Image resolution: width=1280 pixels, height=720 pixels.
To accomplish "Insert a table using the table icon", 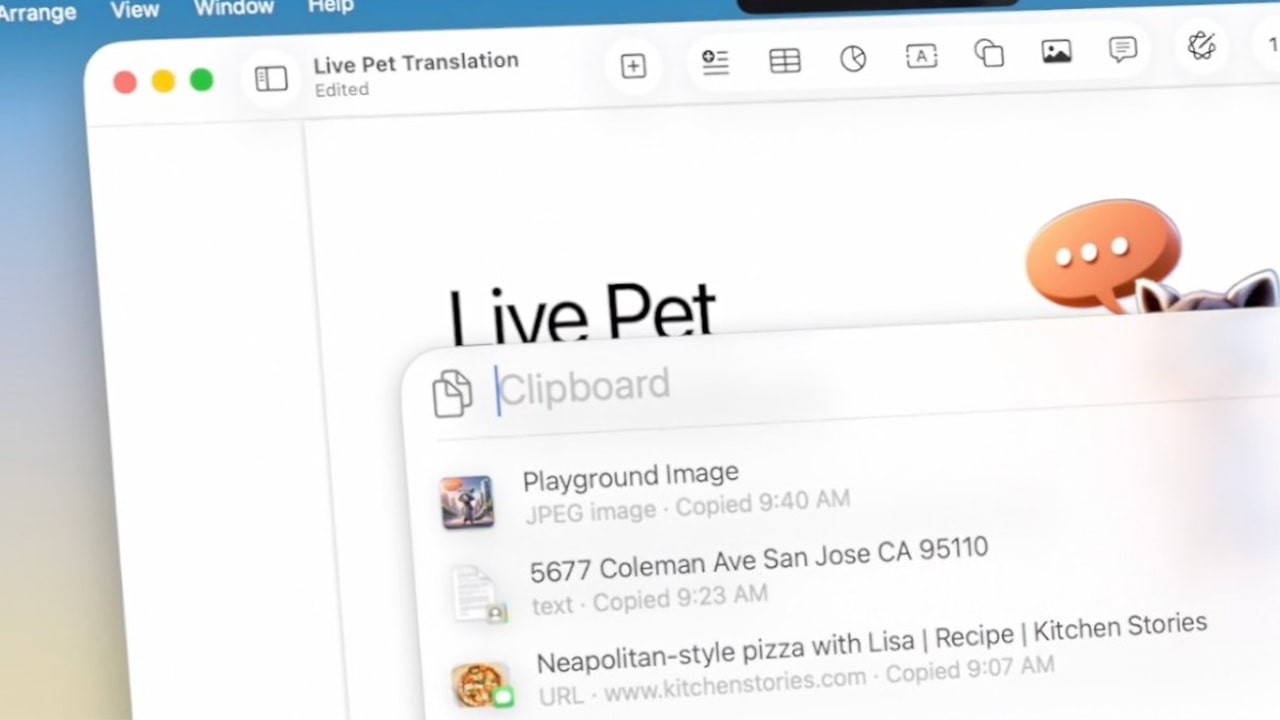I will point(785,60).
